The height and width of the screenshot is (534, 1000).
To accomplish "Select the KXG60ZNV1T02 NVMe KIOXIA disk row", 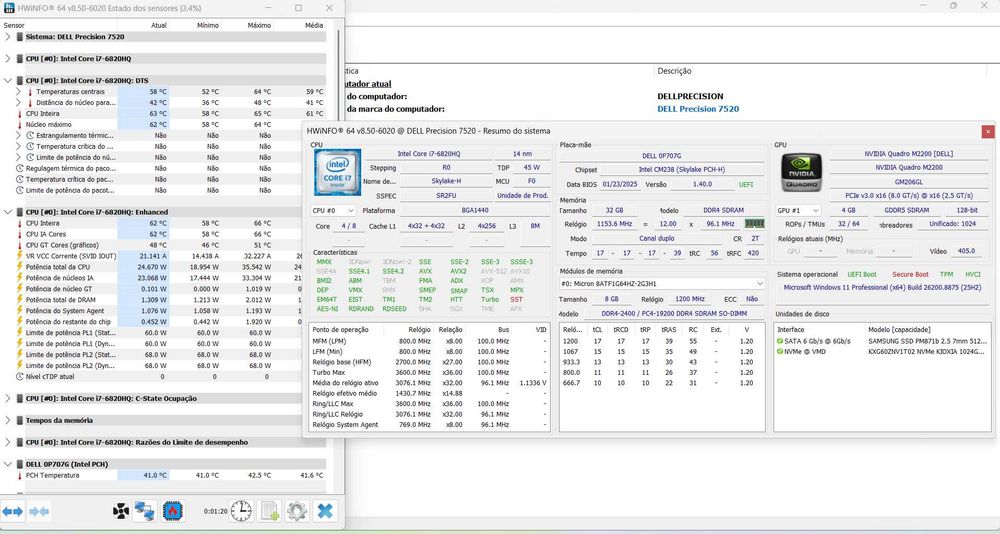I will pos(883,352).
